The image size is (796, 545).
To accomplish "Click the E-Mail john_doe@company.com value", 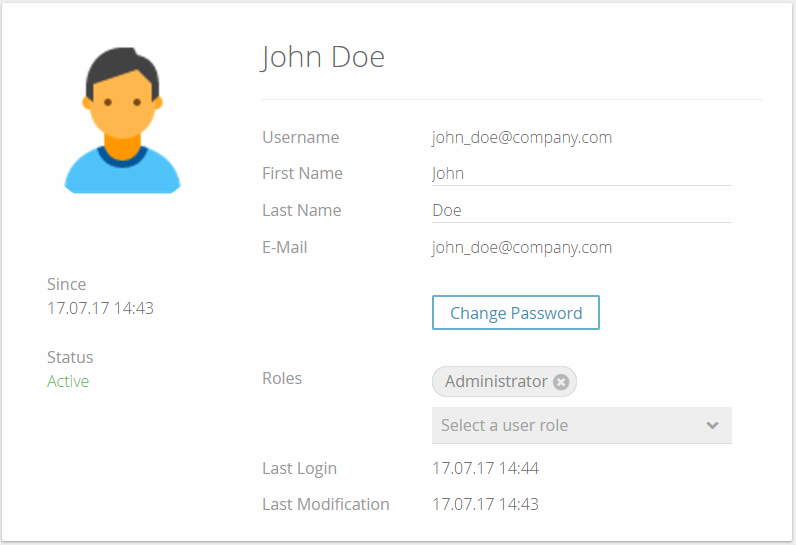I will point(522,248).
